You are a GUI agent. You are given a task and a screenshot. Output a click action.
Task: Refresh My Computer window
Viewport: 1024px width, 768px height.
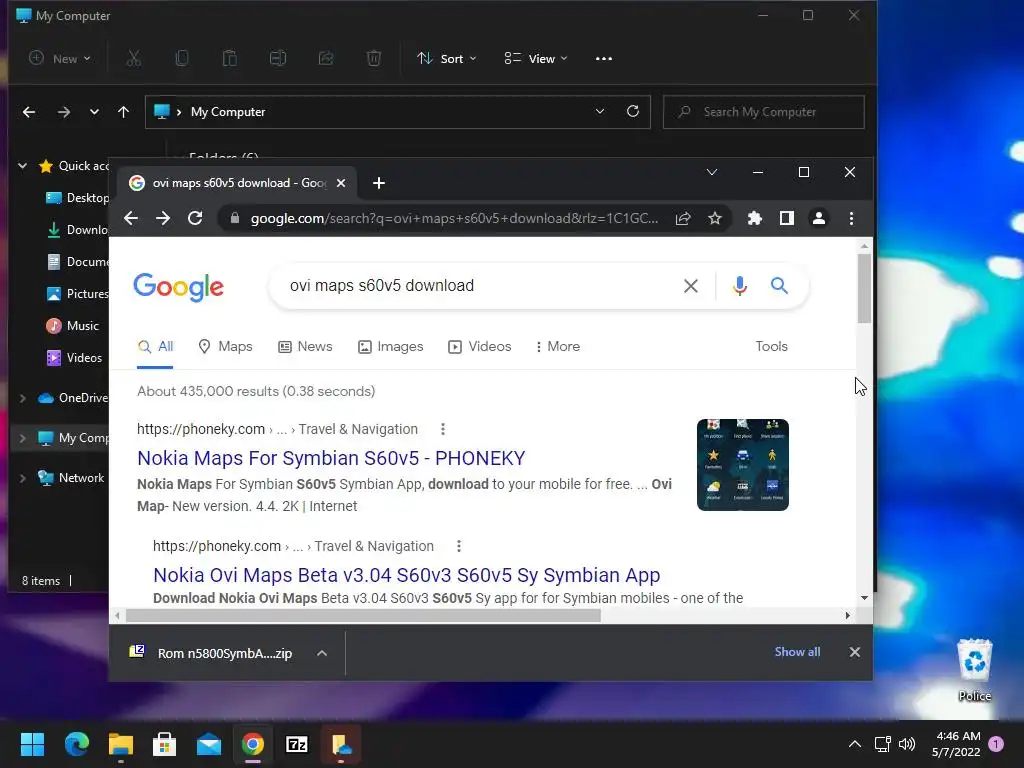[633, 112]
